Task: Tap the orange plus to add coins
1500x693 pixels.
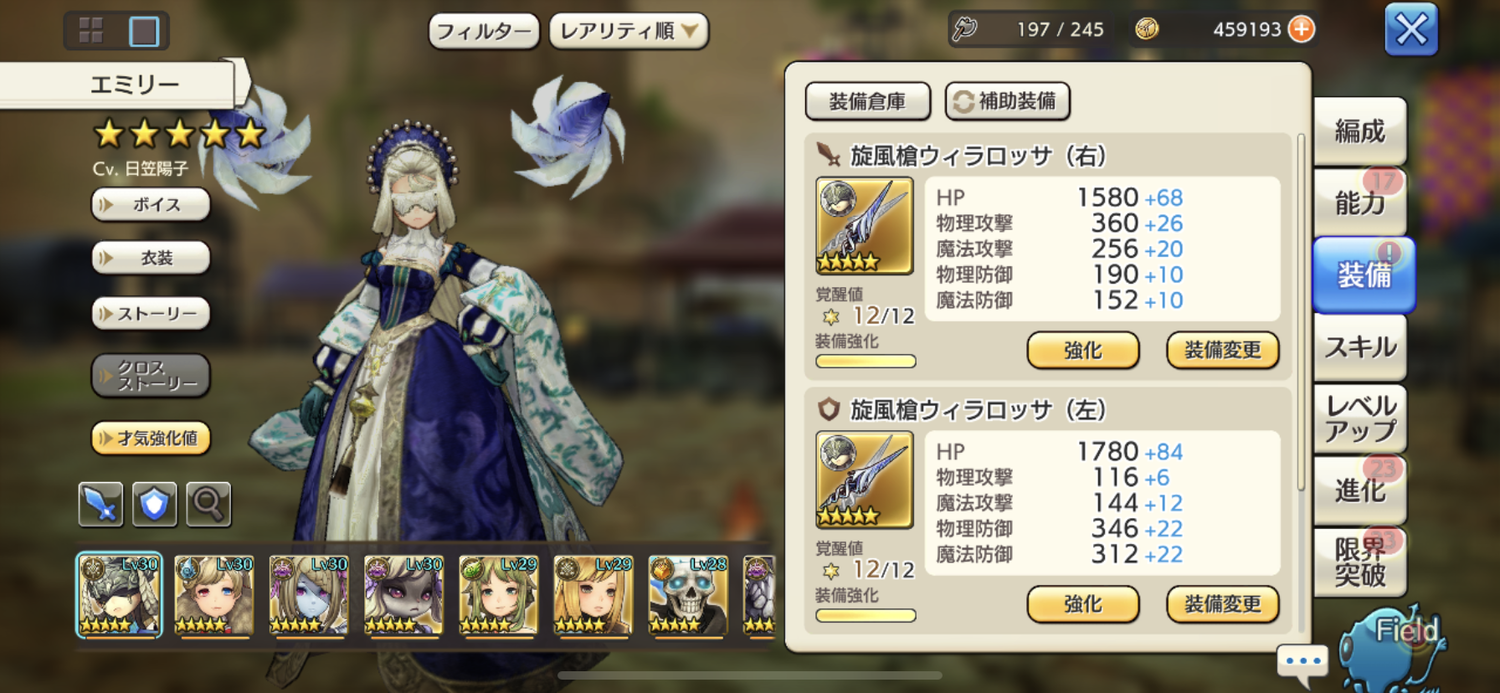Action: click(1301, 29)
